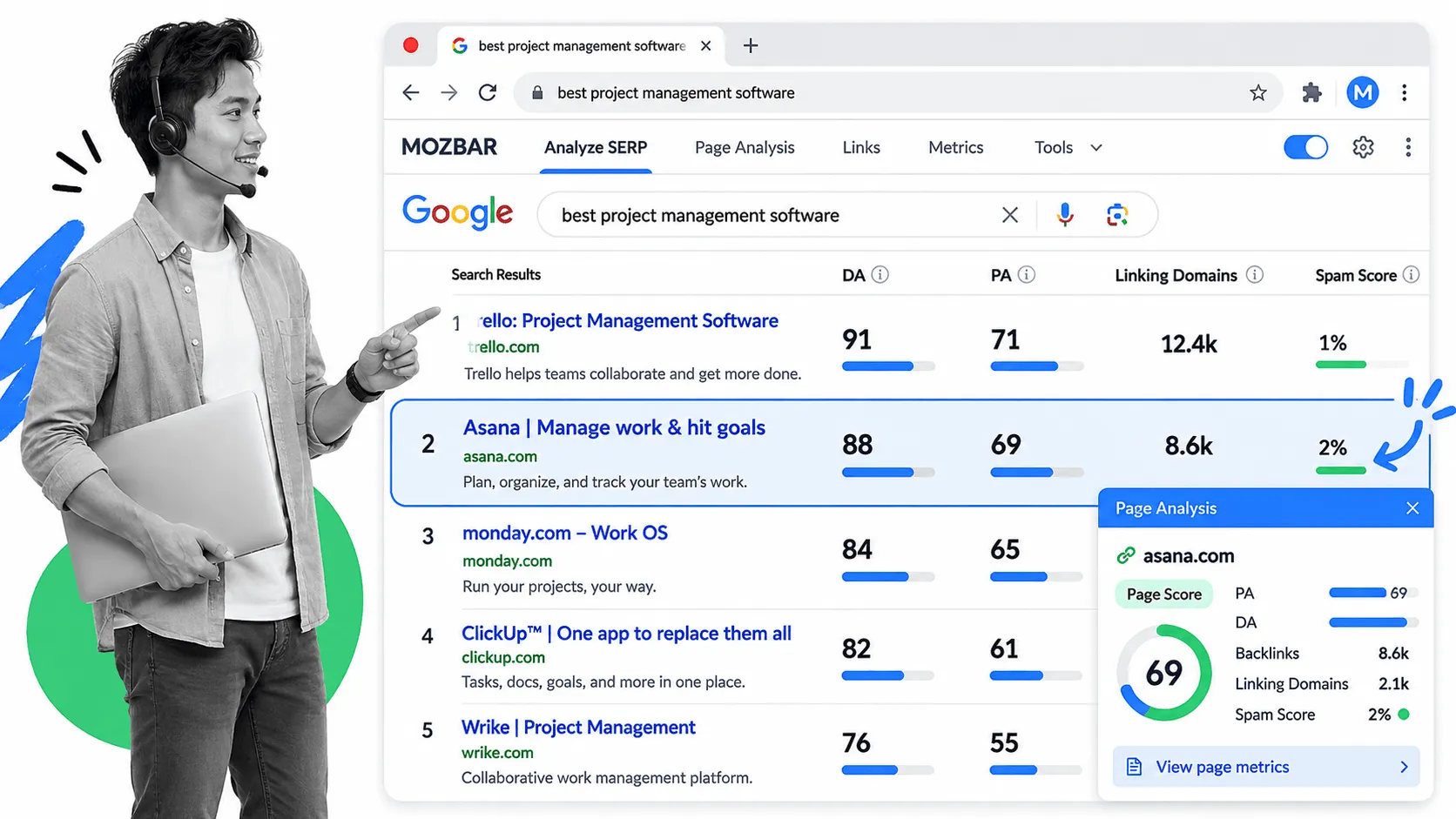The image size is (1456, 819).
Task: Click Asana's 8.6k linking domains cell
Action: (1189, 446)
